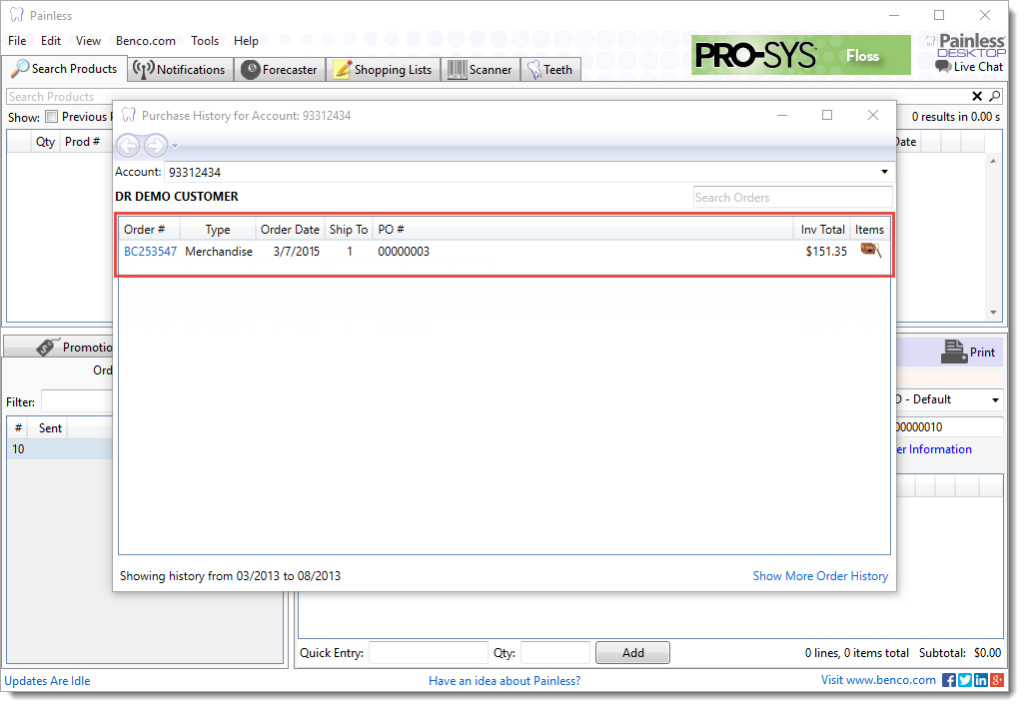Open the Notifications panel
Viewport: 1024px width, 707px height.
[179, 69]
